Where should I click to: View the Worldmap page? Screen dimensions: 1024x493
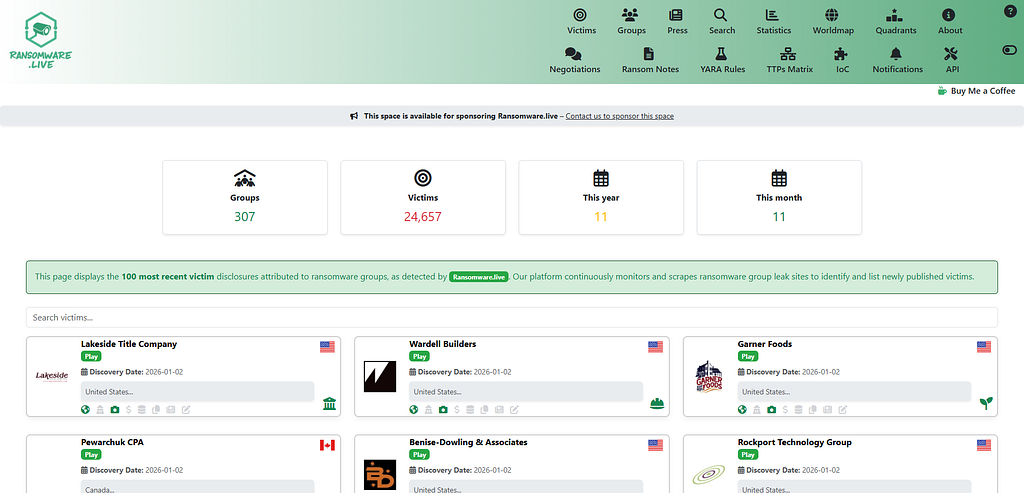[832, 22]
